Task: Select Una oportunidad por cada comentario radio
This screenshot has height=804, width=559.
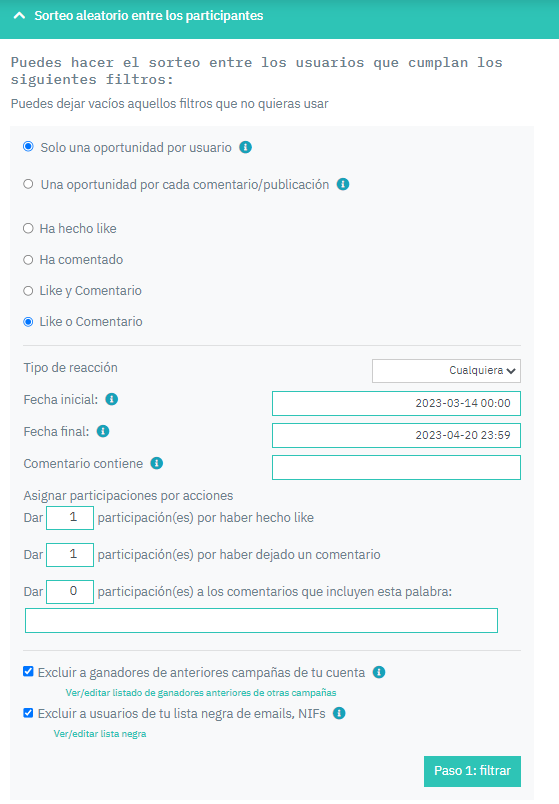Action: coord(28,184)
